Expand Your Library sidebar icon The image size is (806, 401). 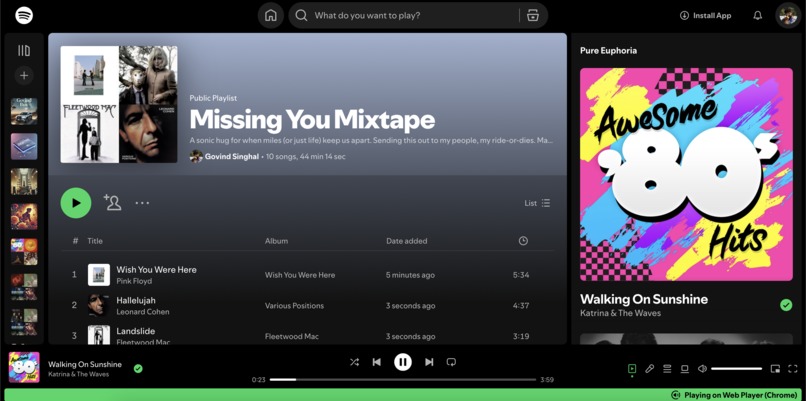[24, 50]
